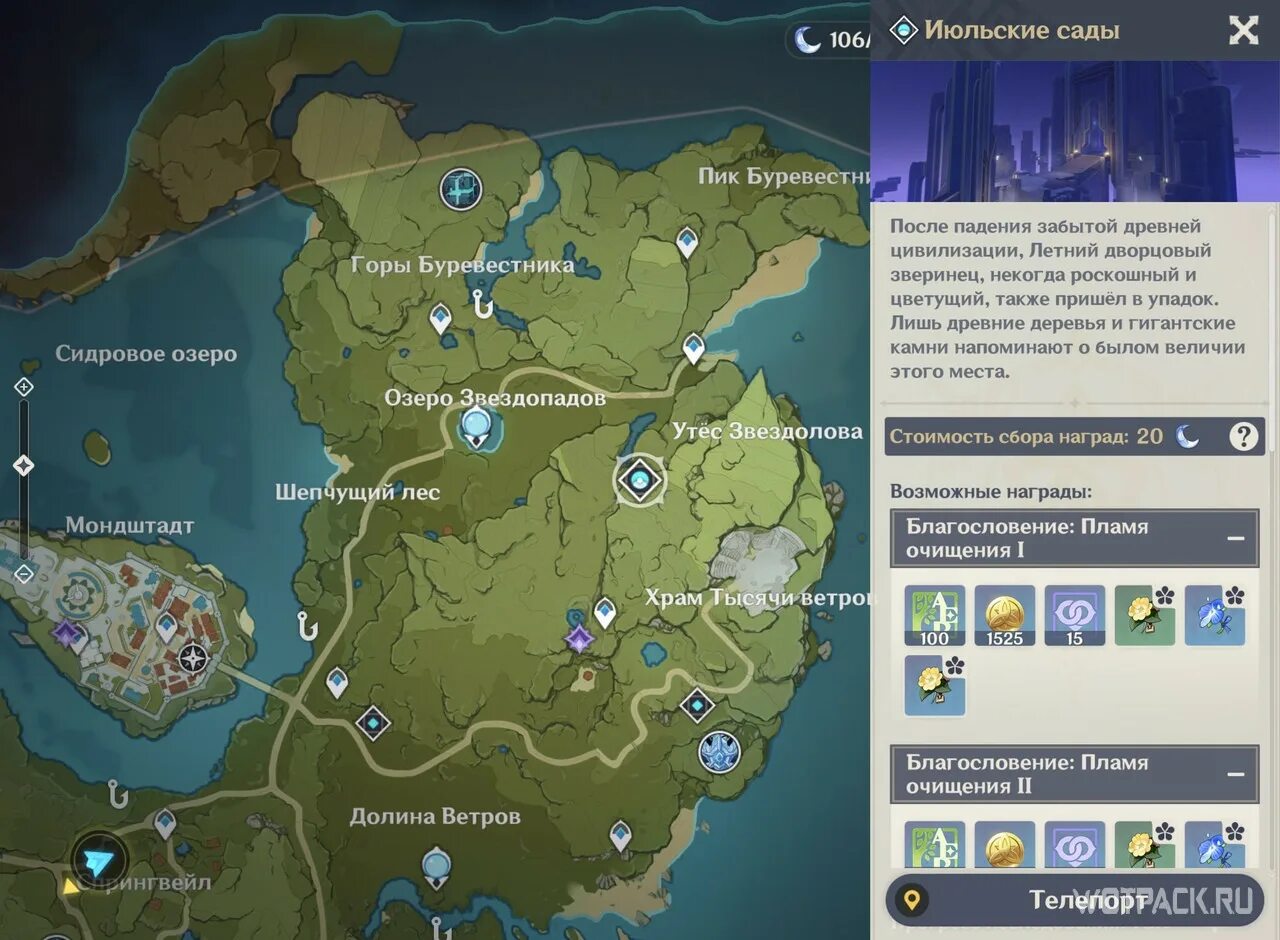1280x940 pixels.
Task: Select the teleport waypoint beside Храм Тысячи ветров
Action: coord(605,612)
